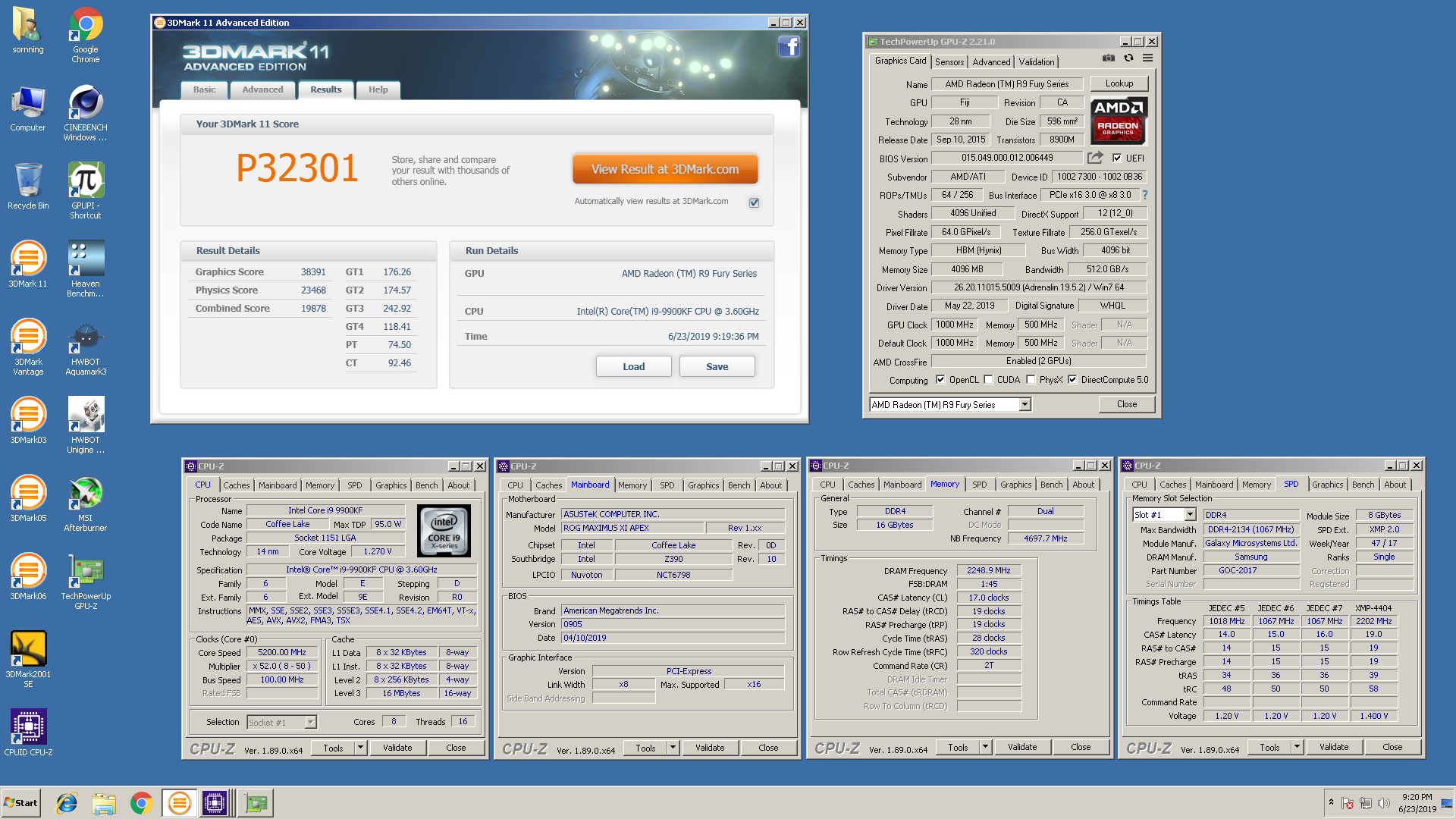Viewport: 1456px width, 819px height.
Task: Open the sorning user folder icon
Action: pos(27,30)
